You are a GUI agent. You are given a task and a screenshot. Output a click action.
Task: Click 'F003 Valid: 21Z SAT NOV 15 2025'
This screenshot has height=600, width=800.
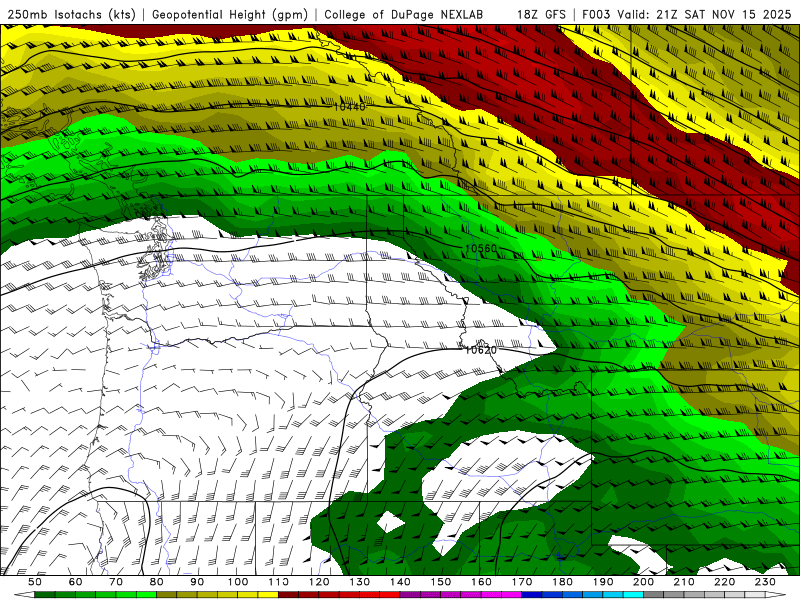[x=686, y=14]
